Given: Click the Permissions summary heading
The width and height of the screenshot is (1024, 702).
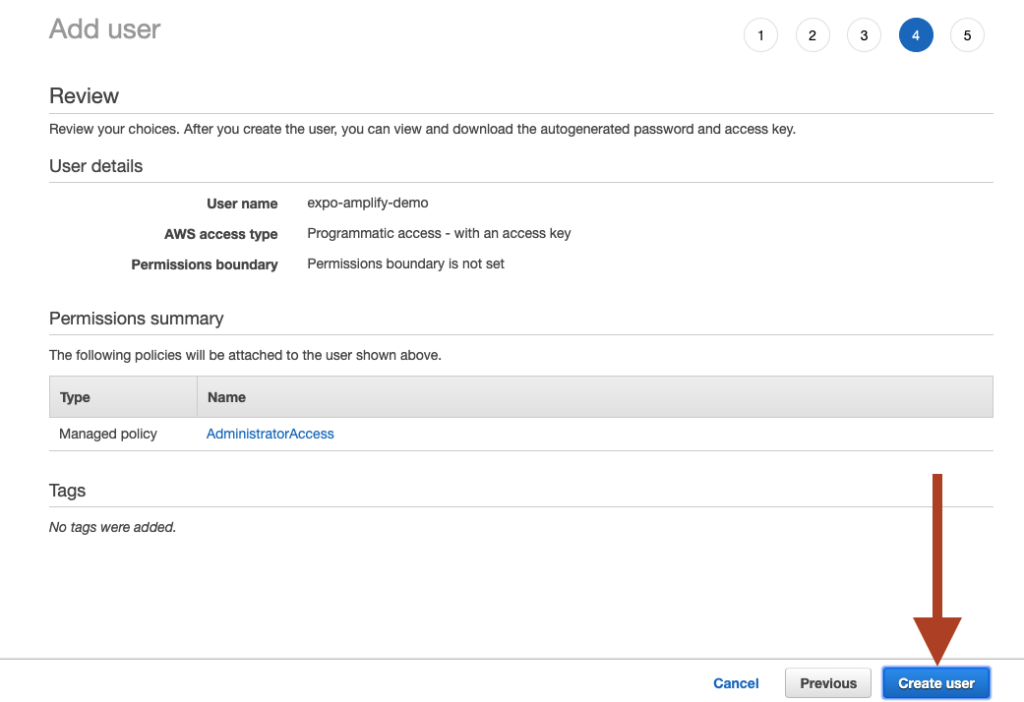Looking at the screenshot, I should pos(136,319).
